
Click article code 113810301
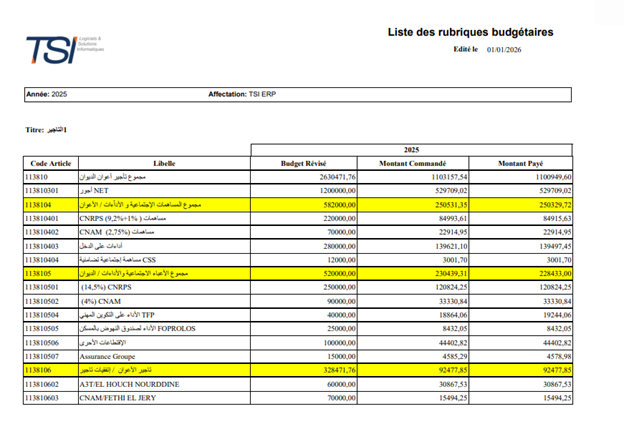click(x=41, y=191)
